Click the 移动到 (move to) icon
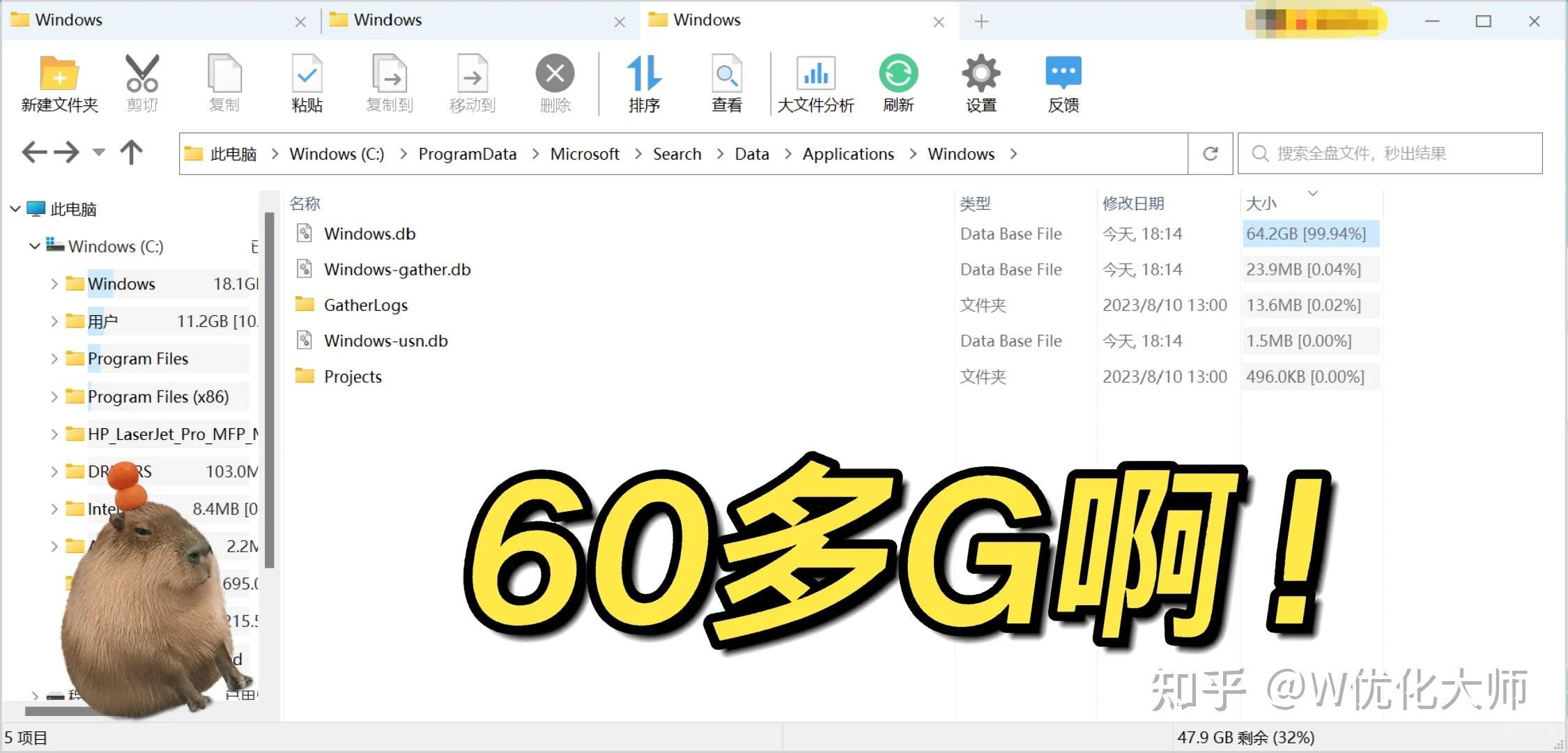Viewport: 1568px width, 753px height. click(x=471, y=82)
